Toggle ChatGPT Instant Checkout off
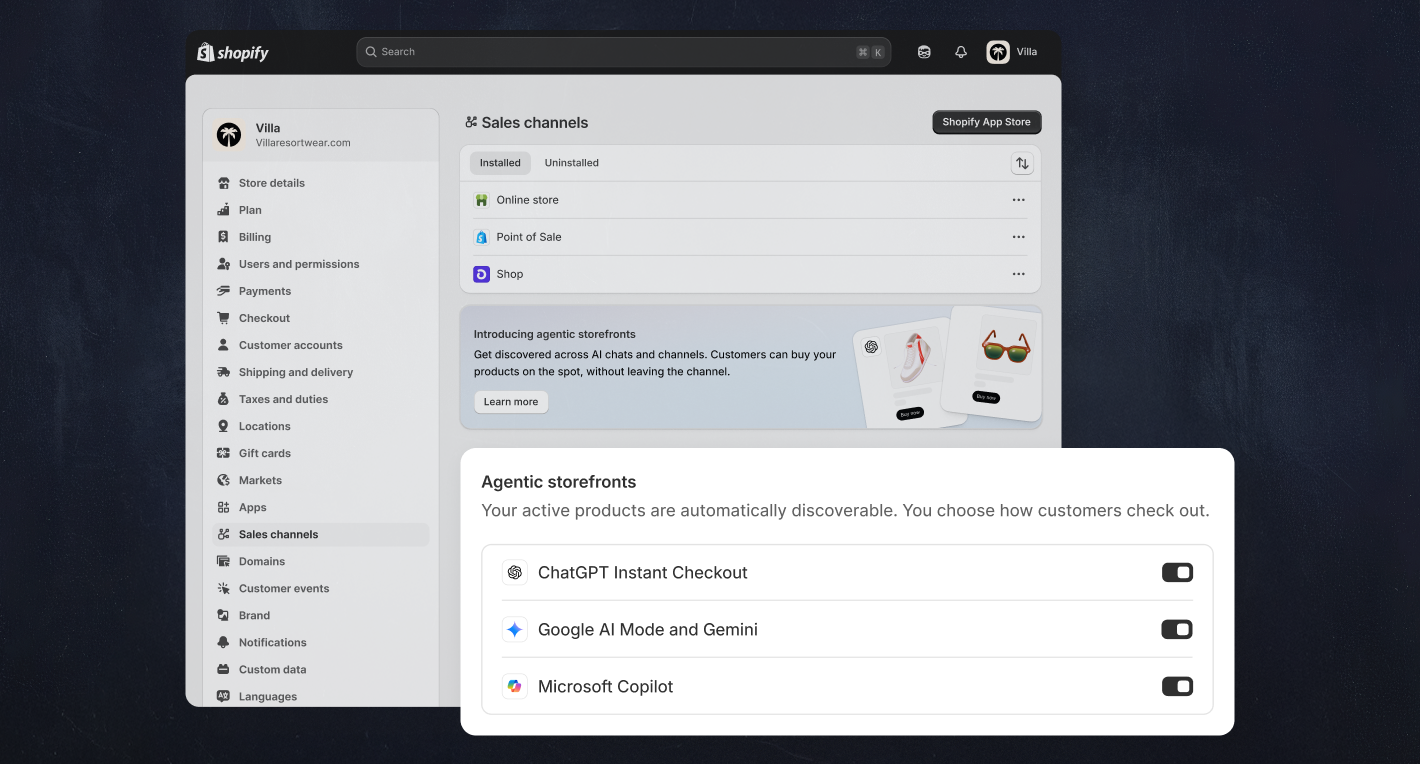This screenshot has width=1420, height=764. coord(1177,572)
